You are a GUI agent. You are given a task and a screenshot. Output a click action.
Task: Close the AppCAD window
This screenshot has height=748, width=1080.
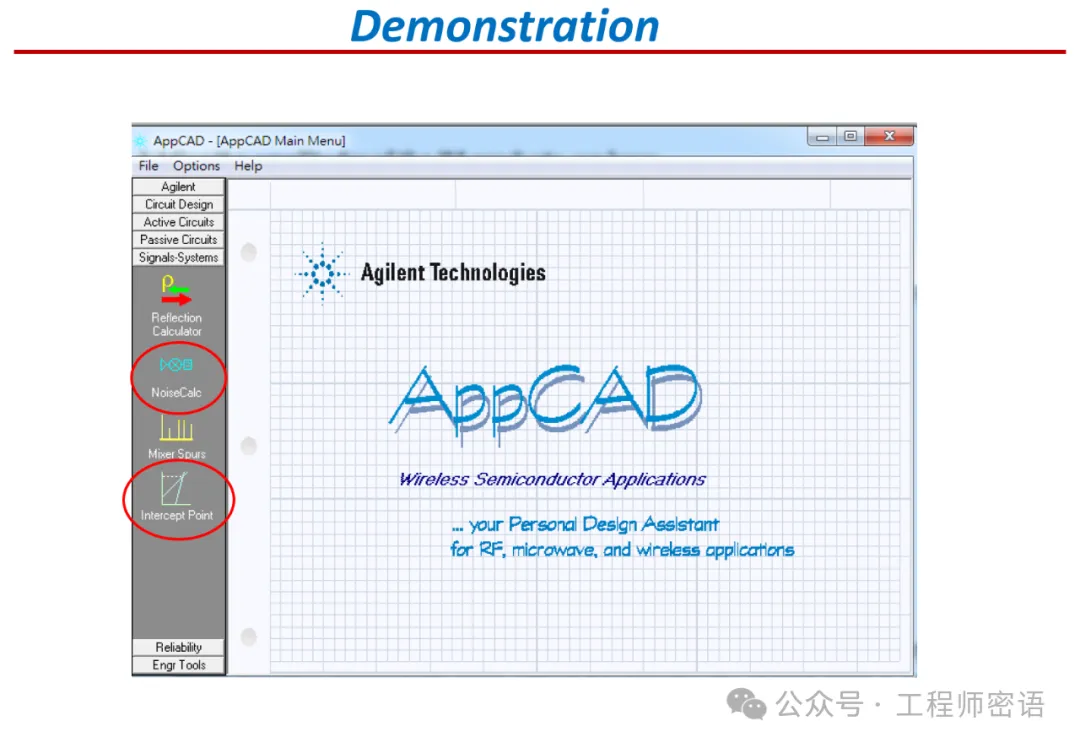(x=889, y=136)
